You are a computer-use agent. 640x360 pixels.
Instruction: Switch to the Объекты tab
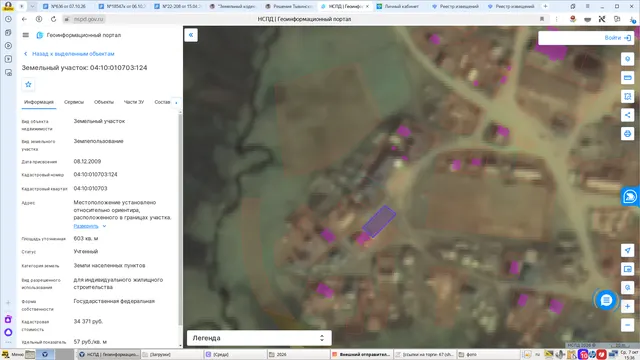click(104, 102)
